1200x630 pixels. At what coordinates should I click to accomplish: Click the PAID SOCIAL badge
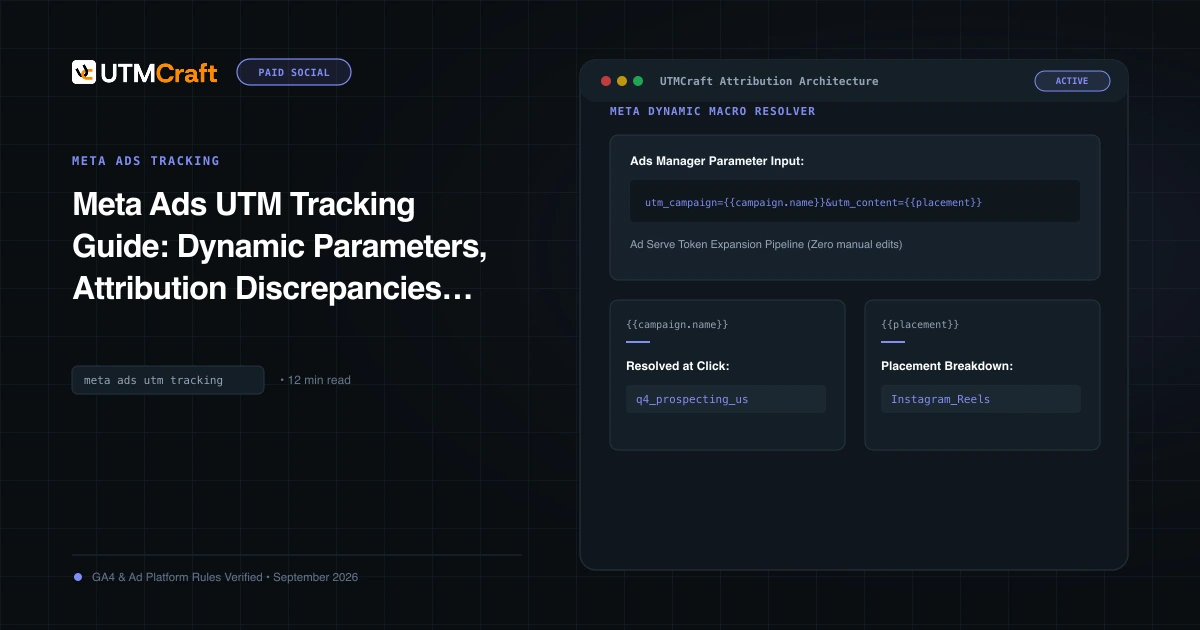click(294, 72)
